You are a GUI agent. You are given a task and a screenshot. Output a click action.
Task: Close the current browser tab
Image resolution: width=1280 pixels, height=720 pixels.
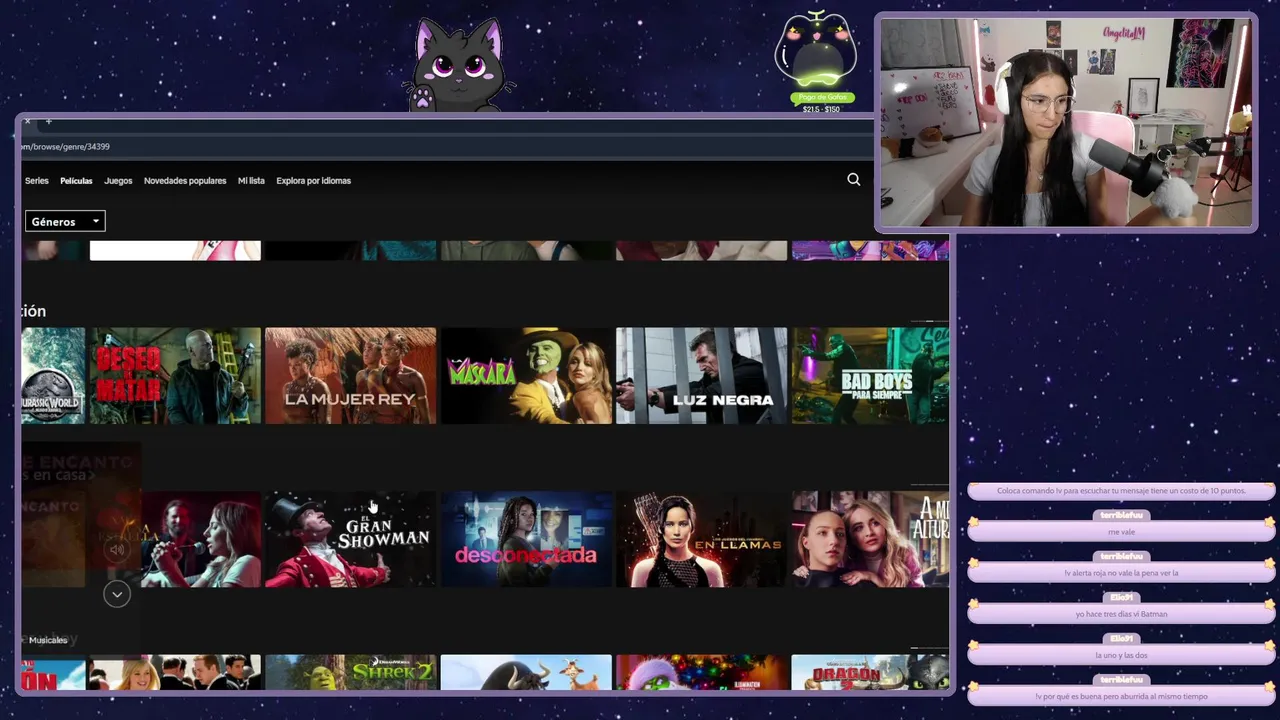click(27, 122)
